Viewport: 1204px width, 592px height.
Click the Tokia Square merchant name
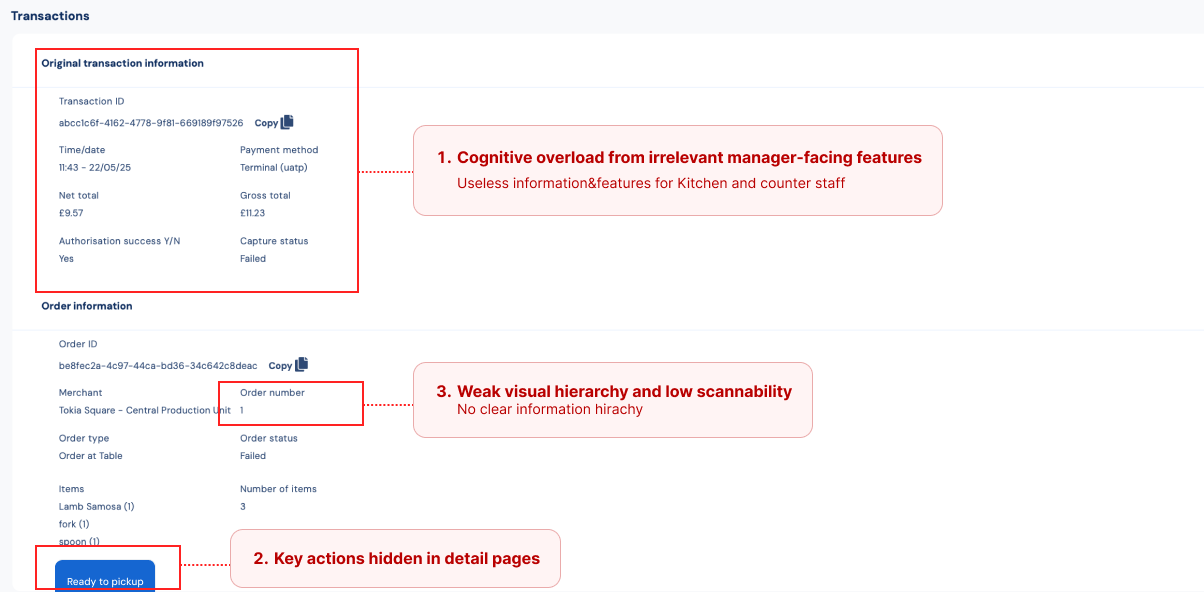[x=145, y=411]
